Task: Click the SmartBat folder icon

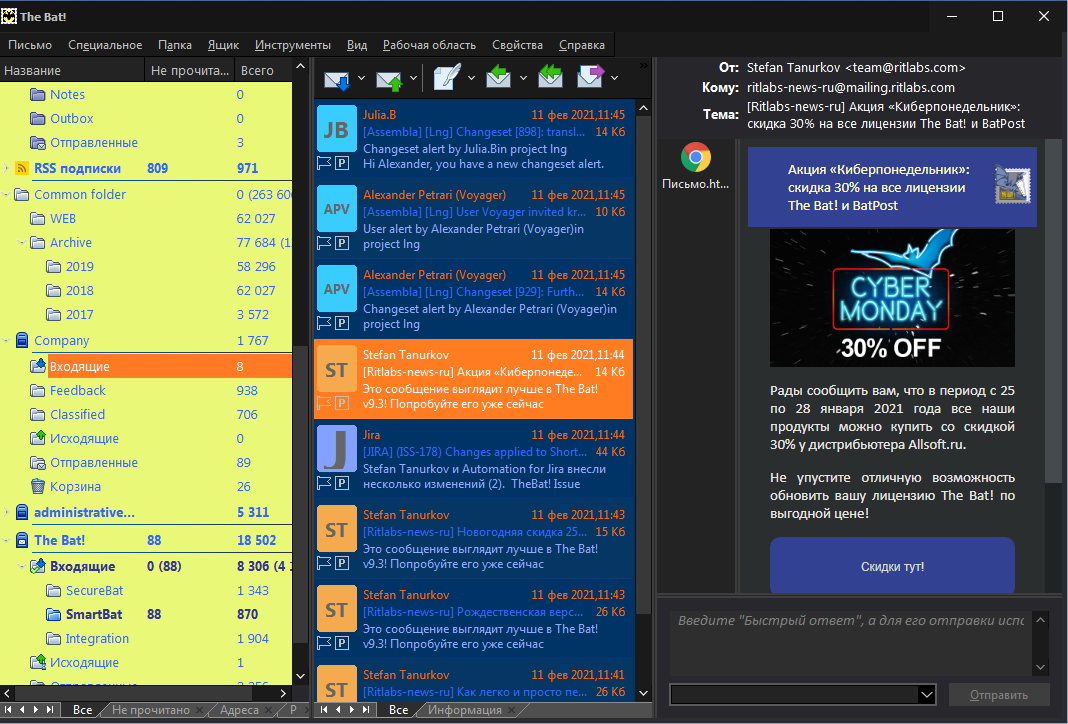Action: click(54, 614)
